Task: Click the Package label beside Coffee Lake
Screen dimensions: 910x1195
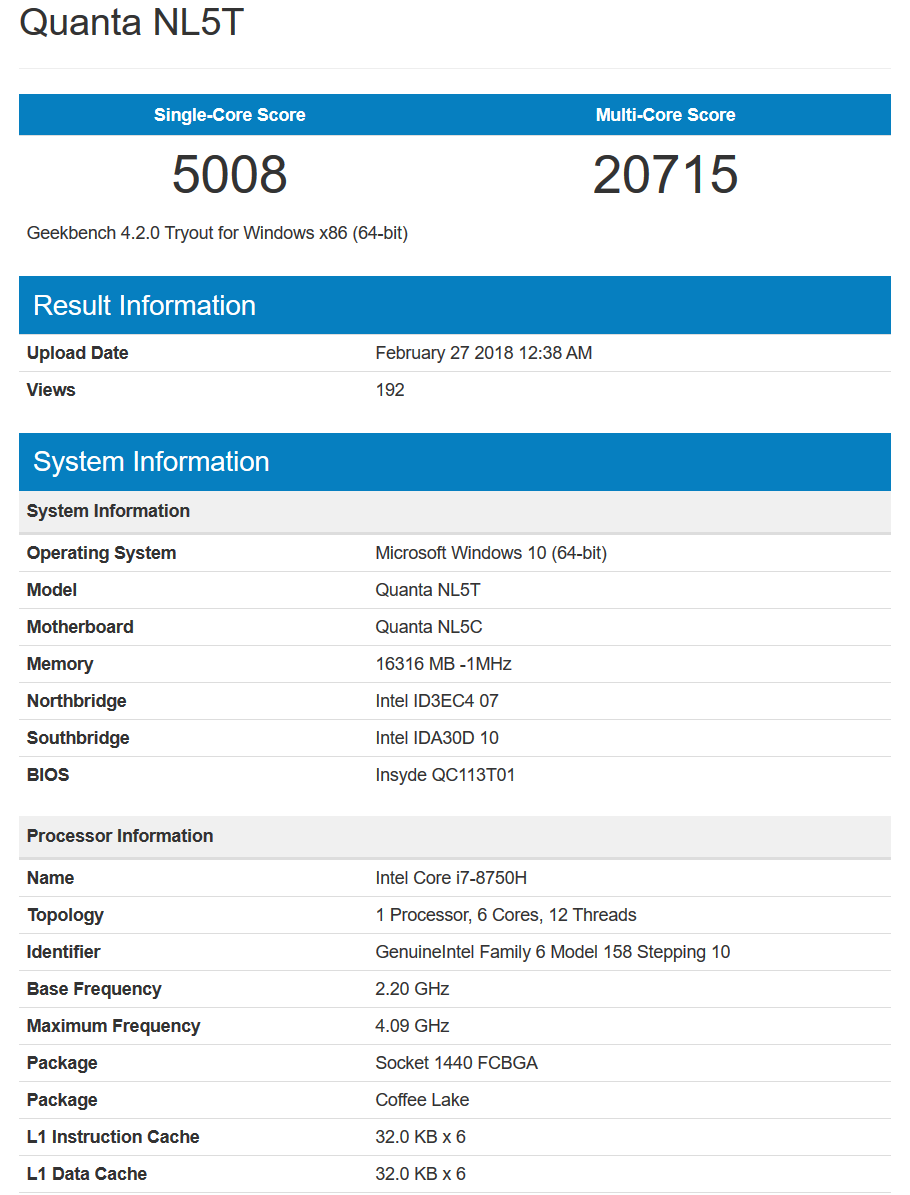Action: point(62,1100)
